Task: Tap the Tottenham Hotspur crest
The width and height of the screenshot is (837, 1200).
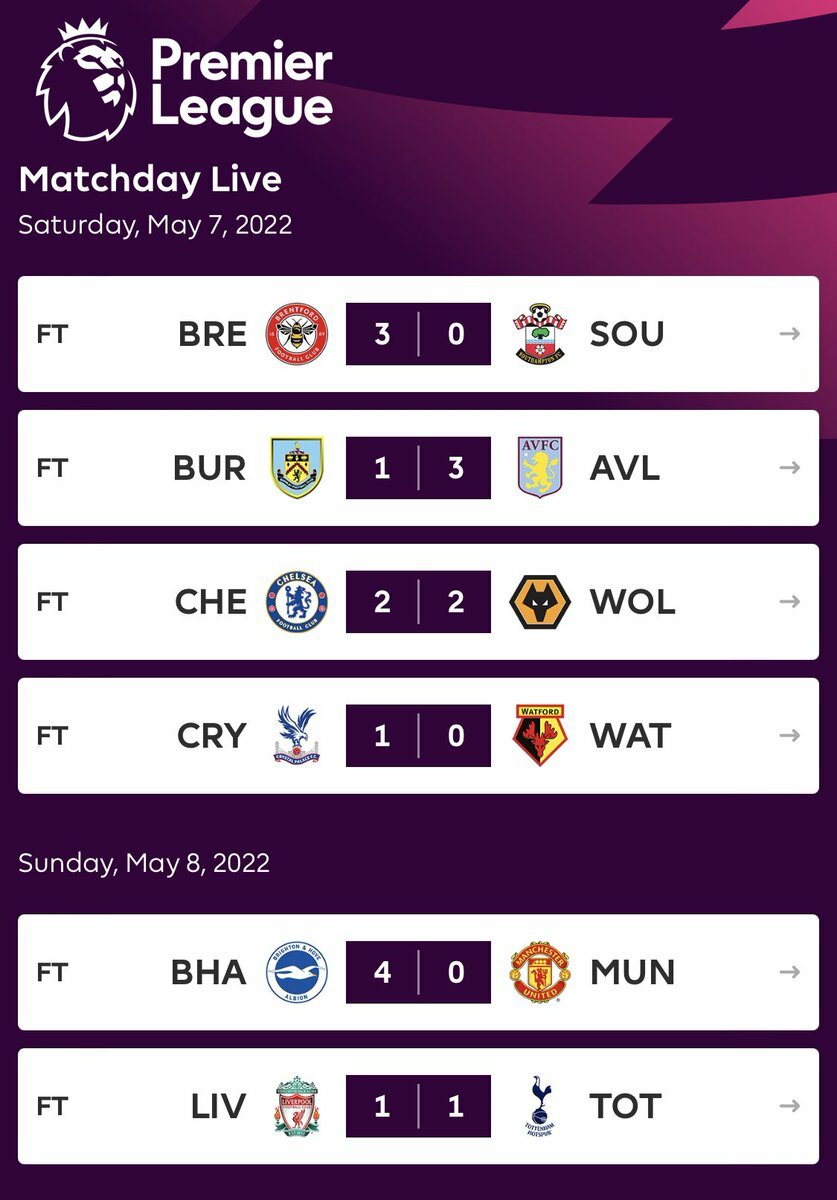Action: point(540,1106)
